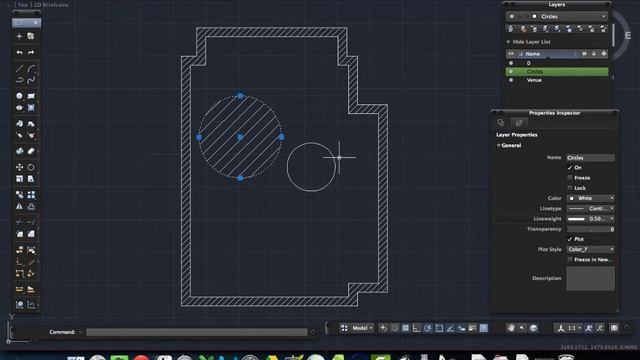This screenshot has width=640, height=360.
Task: Select the Move tool
Action: pyautogui.click(x=19, y=167)
